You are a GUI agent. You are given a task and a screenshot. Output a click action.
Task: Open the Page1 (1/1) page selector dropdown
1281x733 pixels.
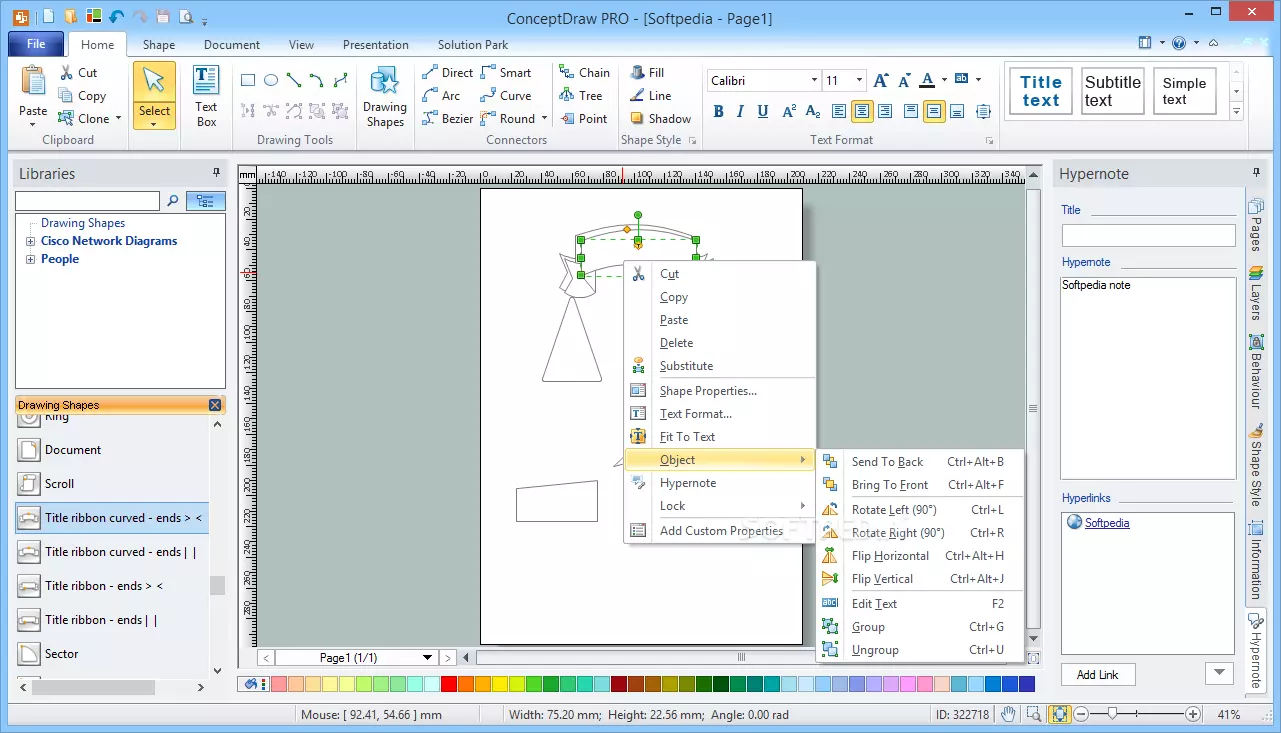click(427, 657)
